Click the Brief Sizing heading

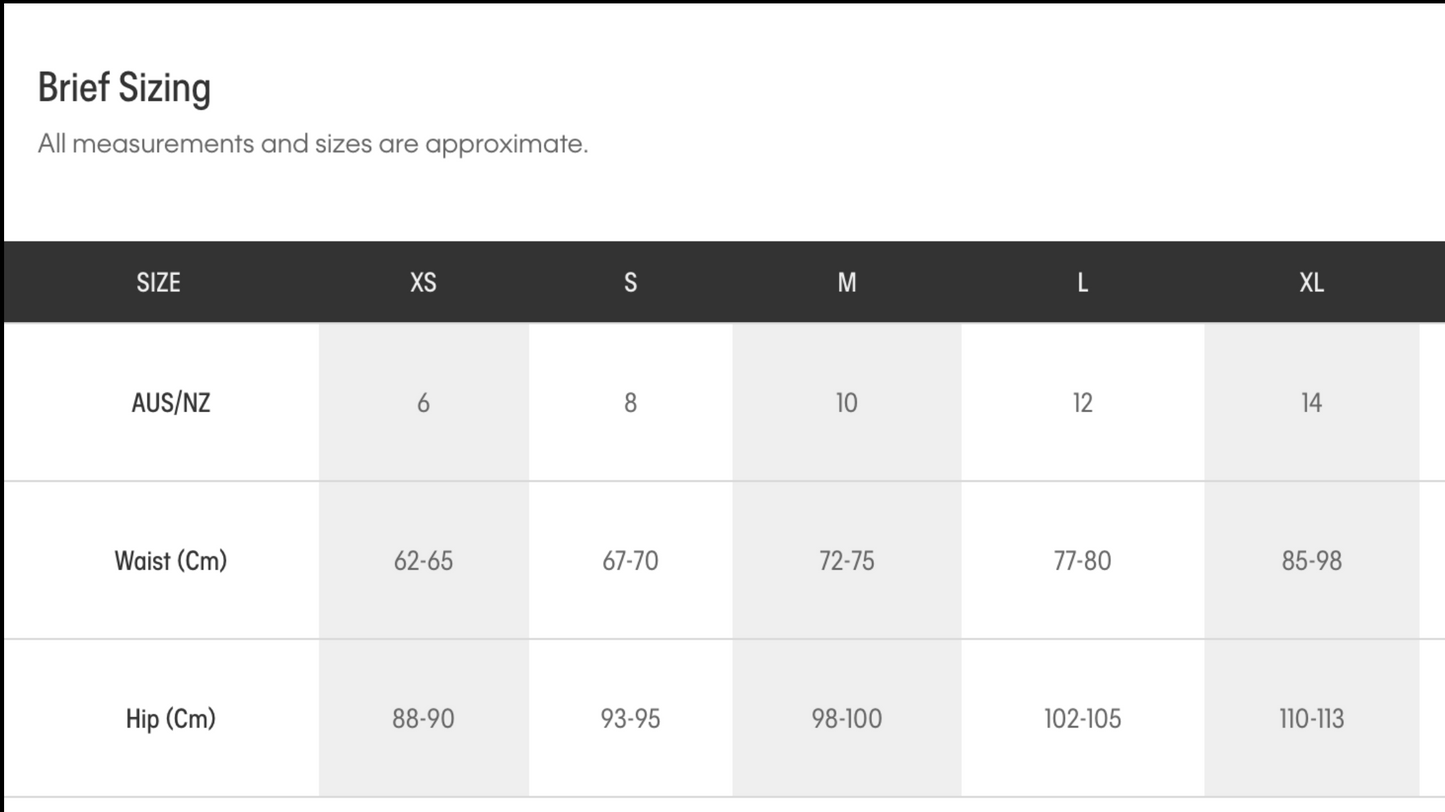(124, 88)
